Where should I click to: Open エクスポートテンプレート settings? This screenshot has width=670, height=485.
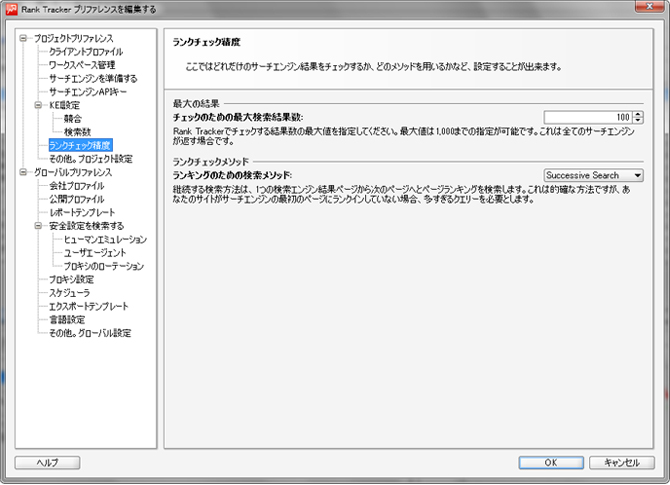pos(88,306)
